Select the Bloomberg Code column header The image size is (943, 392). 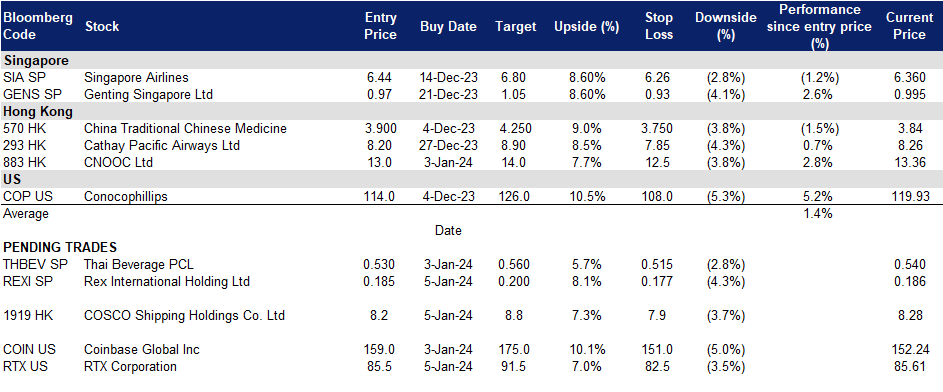[38, 26]
